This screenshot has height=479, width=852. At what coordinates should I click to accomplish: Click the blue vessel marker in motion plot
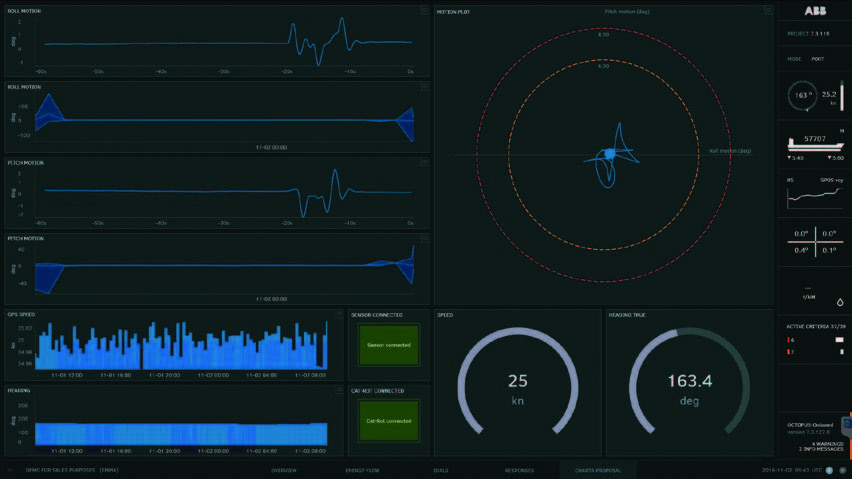tap(605, 154)
